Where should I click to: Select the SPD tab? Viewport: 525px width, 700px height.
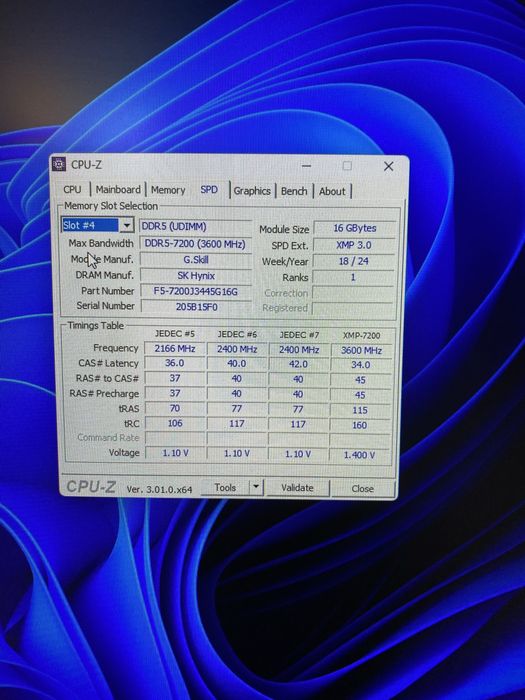coord(209,189)
